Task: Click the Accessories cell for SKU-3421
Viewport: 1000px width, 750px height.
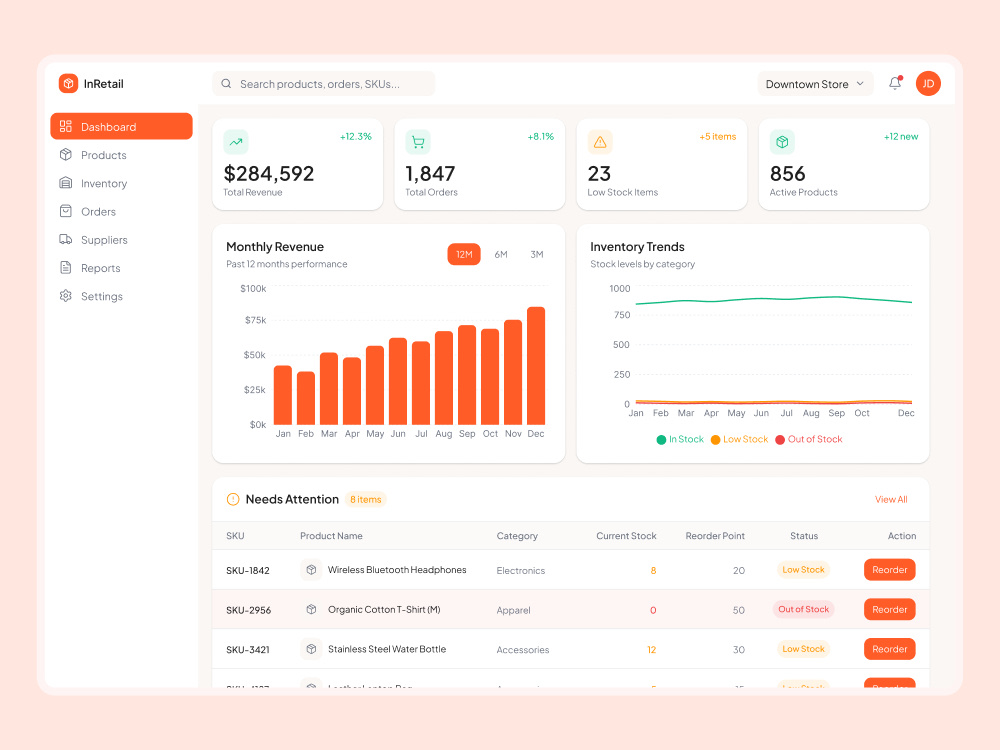Action: 522,649
